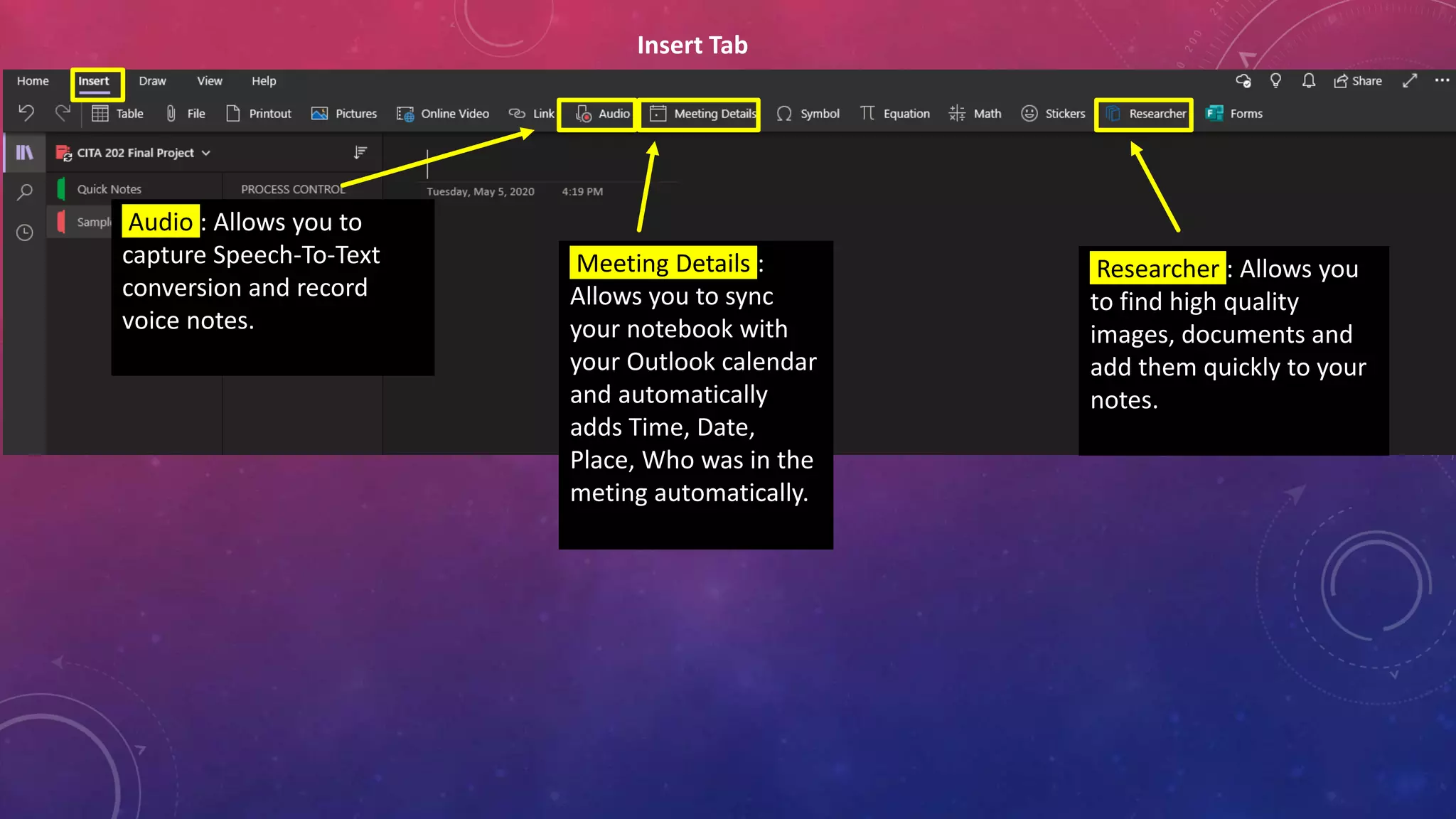Expand the CITA 202 Final Project notebook dropdown
Screen dimensions: 1456x819
206,153
